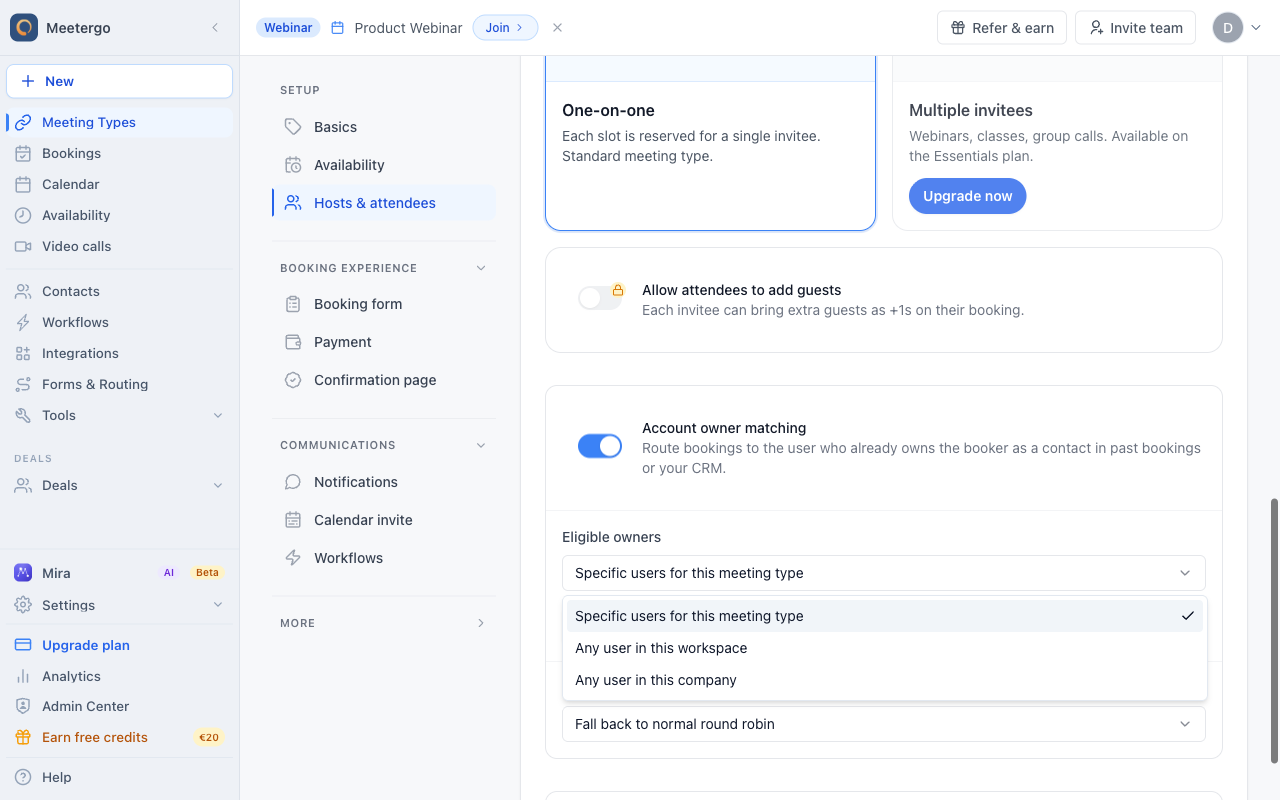Click the Upgrade now button

967,196
